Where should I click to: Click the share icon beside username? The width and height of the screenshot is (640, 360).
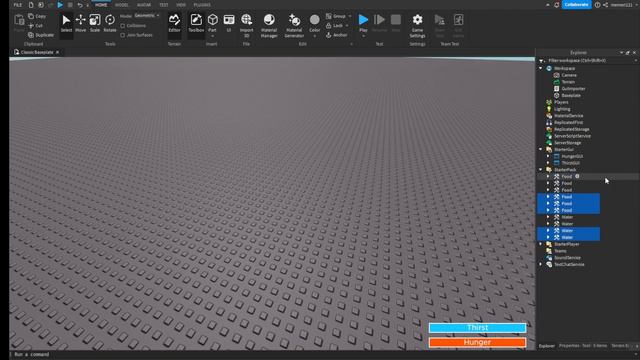[x=605, y=5]
